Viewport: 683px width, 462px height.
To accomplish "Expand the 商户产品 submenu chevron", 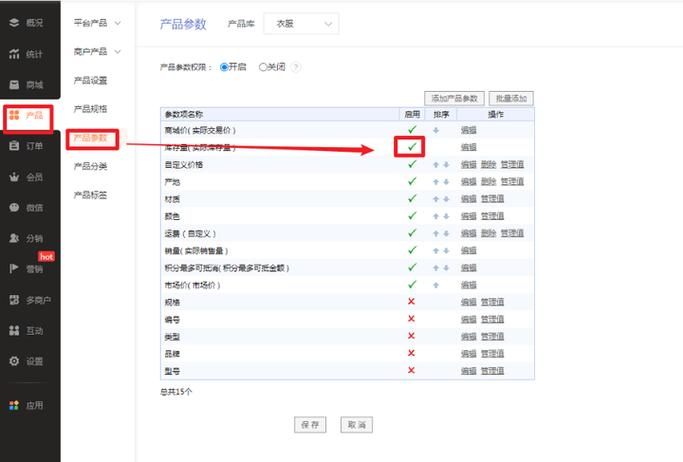I will 118,52.
